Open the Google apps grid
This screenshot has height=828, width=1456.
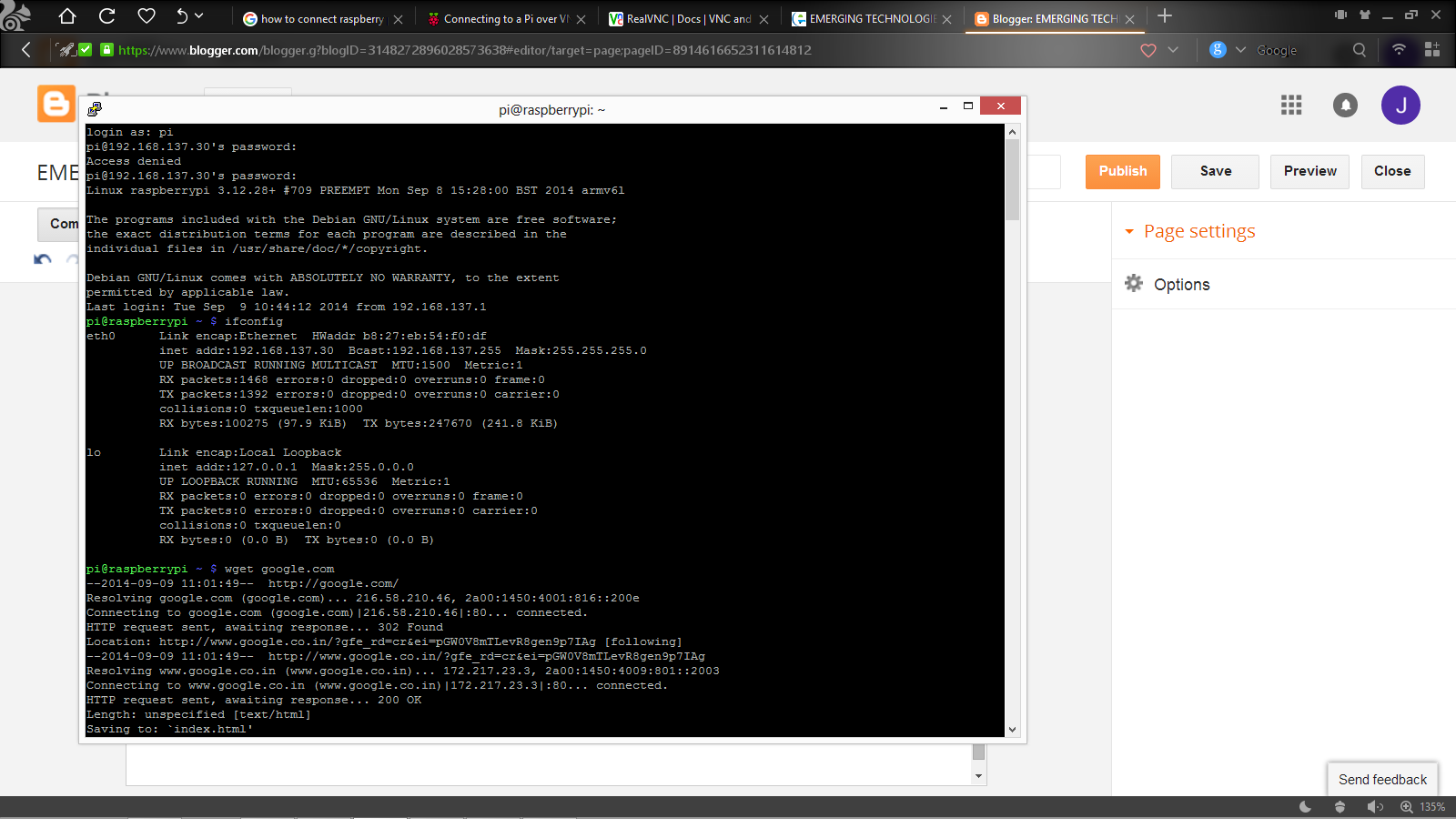coord(1290,106)
